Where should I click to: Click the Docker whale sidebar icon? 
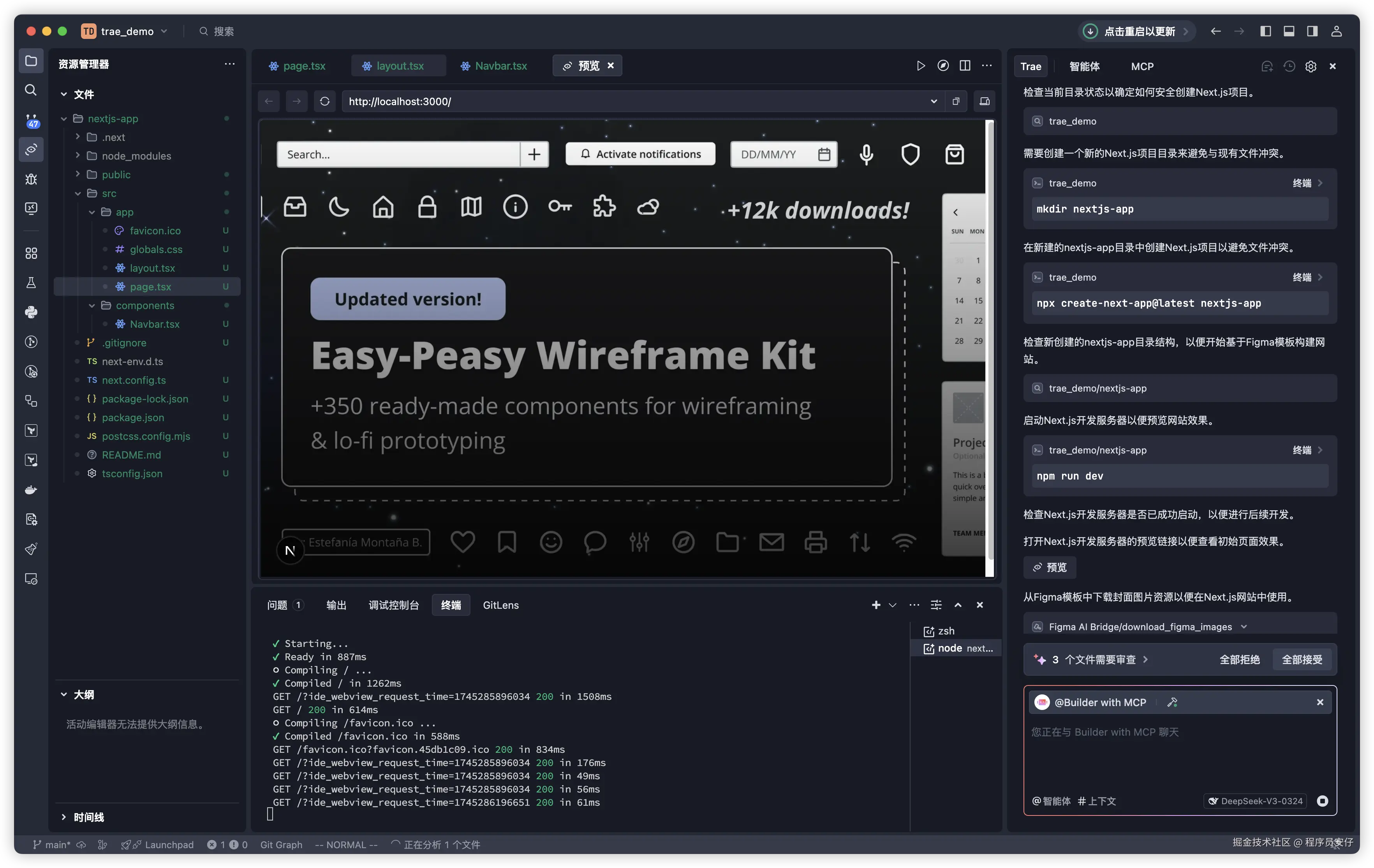point(31,490)
